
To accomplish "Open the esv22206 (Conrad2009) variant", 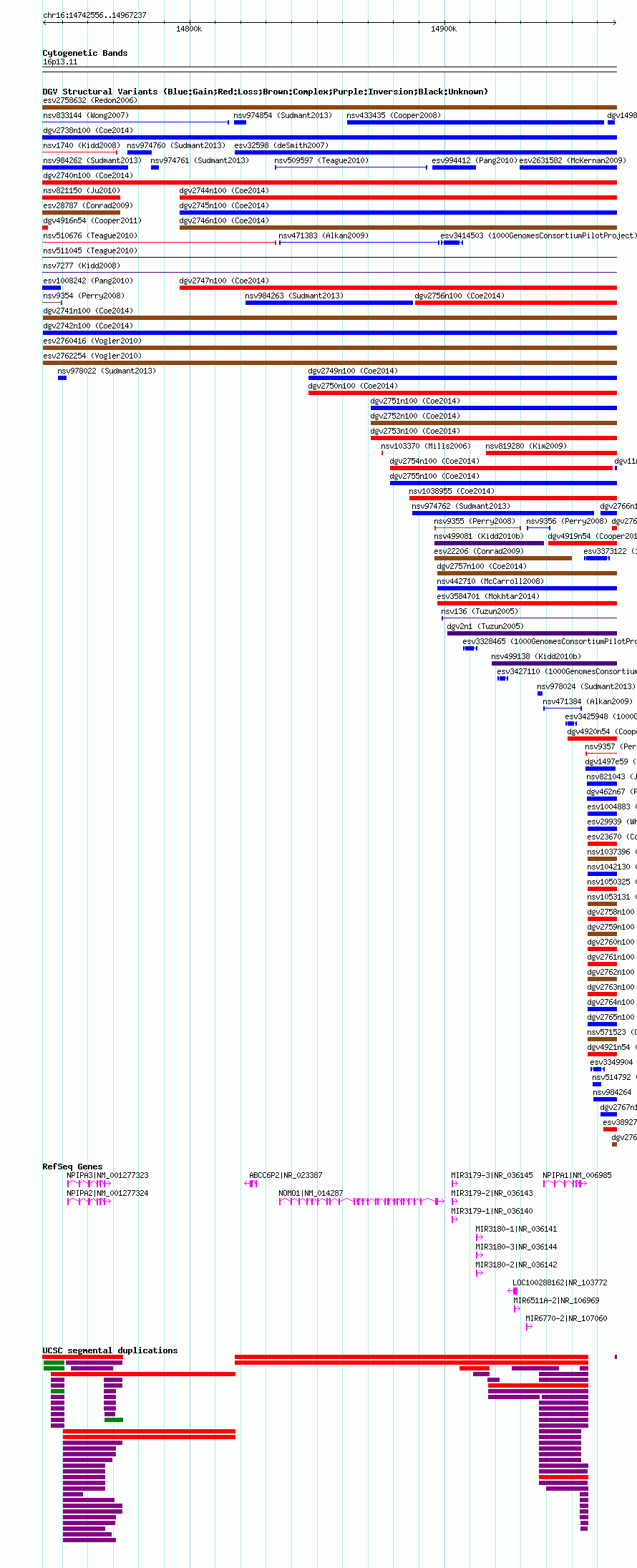I will 479,551.
